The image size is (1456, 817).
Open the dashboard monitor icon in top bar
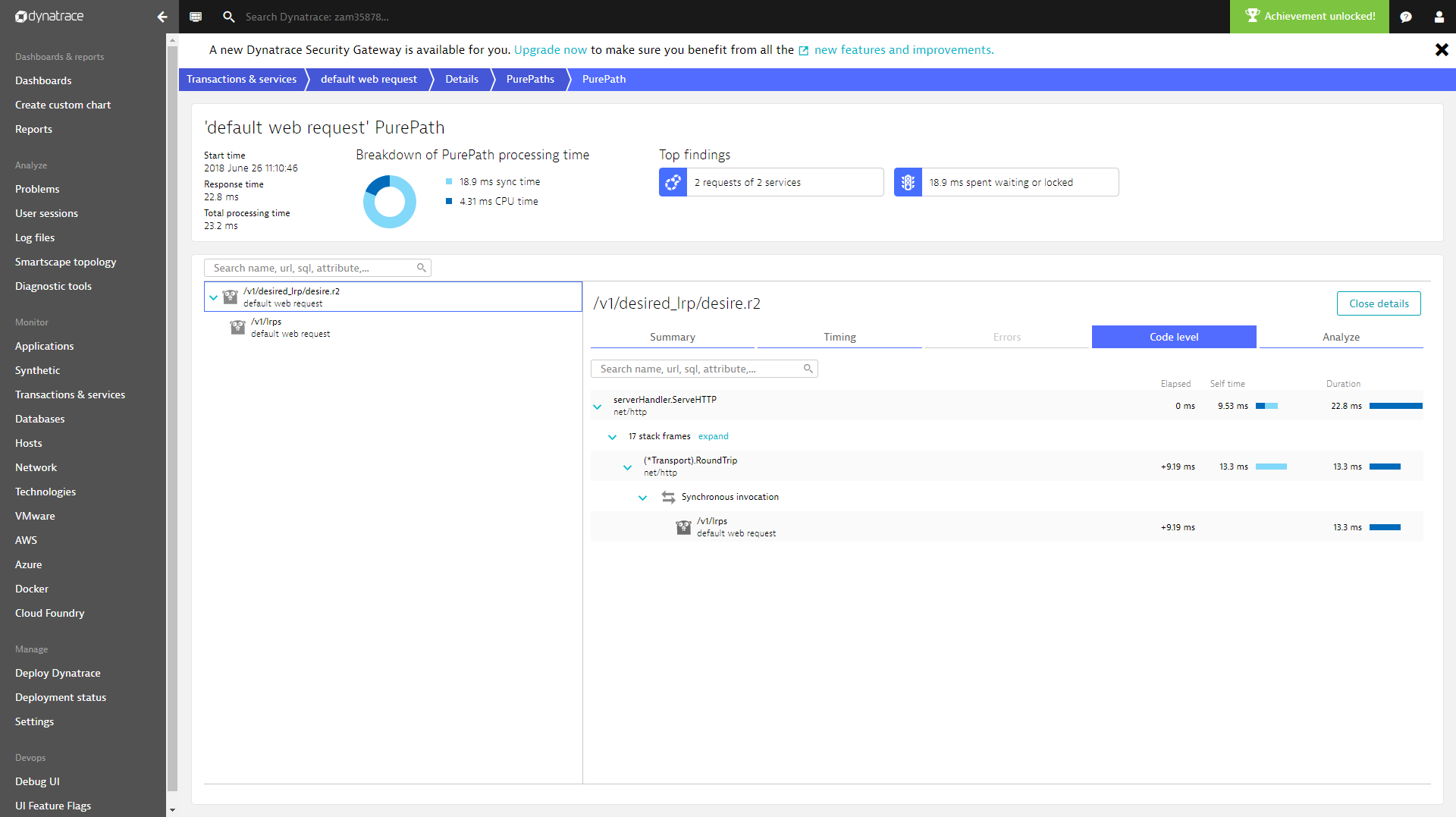196,17
